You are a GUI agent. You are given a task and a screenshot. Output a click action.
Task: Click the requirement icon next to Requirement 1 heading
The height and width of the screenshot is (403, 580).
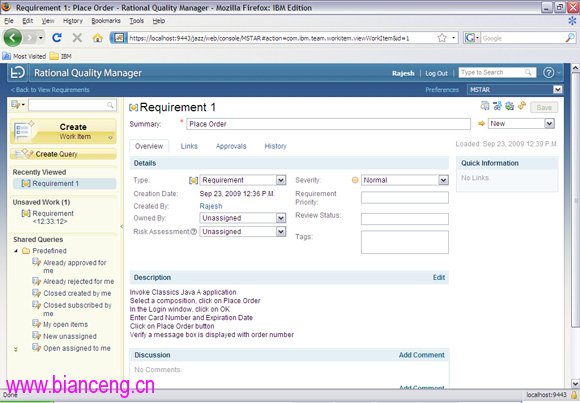[x=133, y=108]
